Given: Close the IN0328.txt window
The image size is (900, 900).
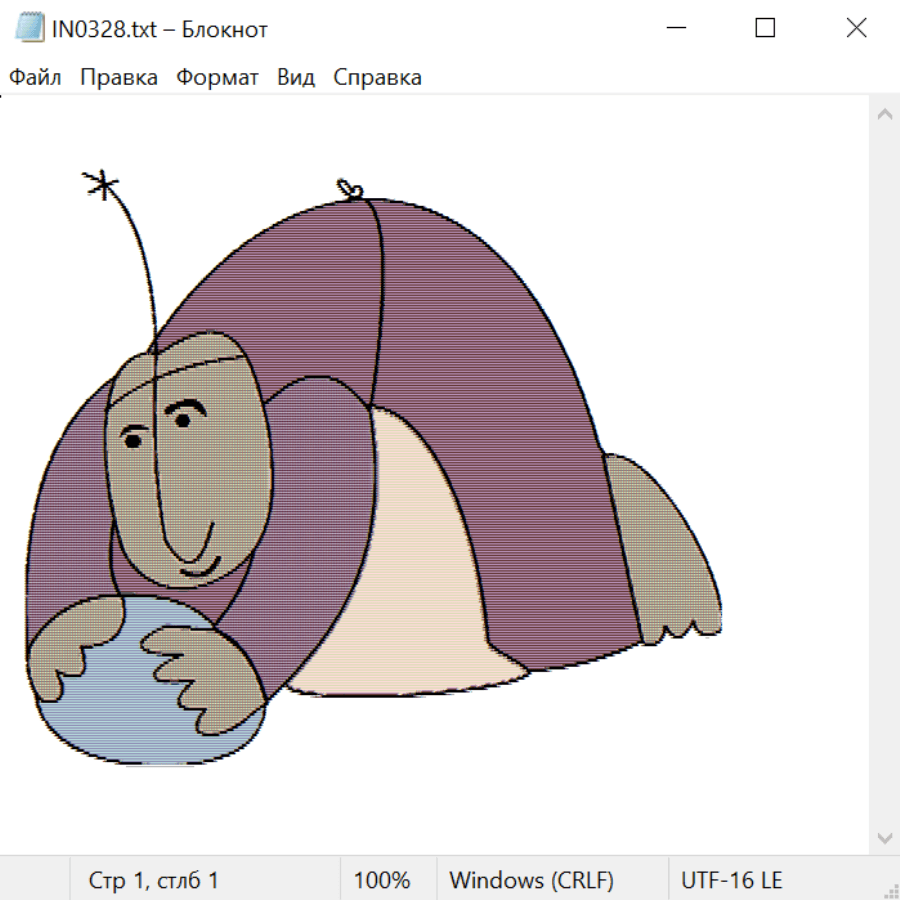Looking at the screenshot, I should pyautogui.click(x=856, y=29).
